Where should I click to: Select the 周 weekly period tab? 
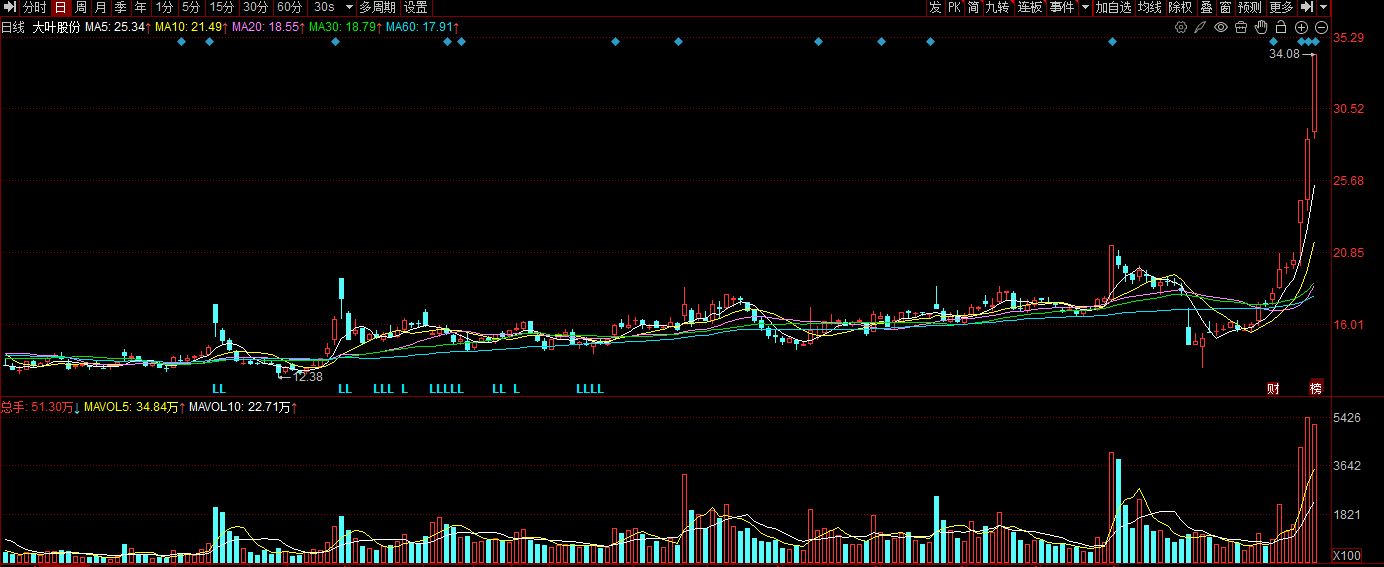80,7
